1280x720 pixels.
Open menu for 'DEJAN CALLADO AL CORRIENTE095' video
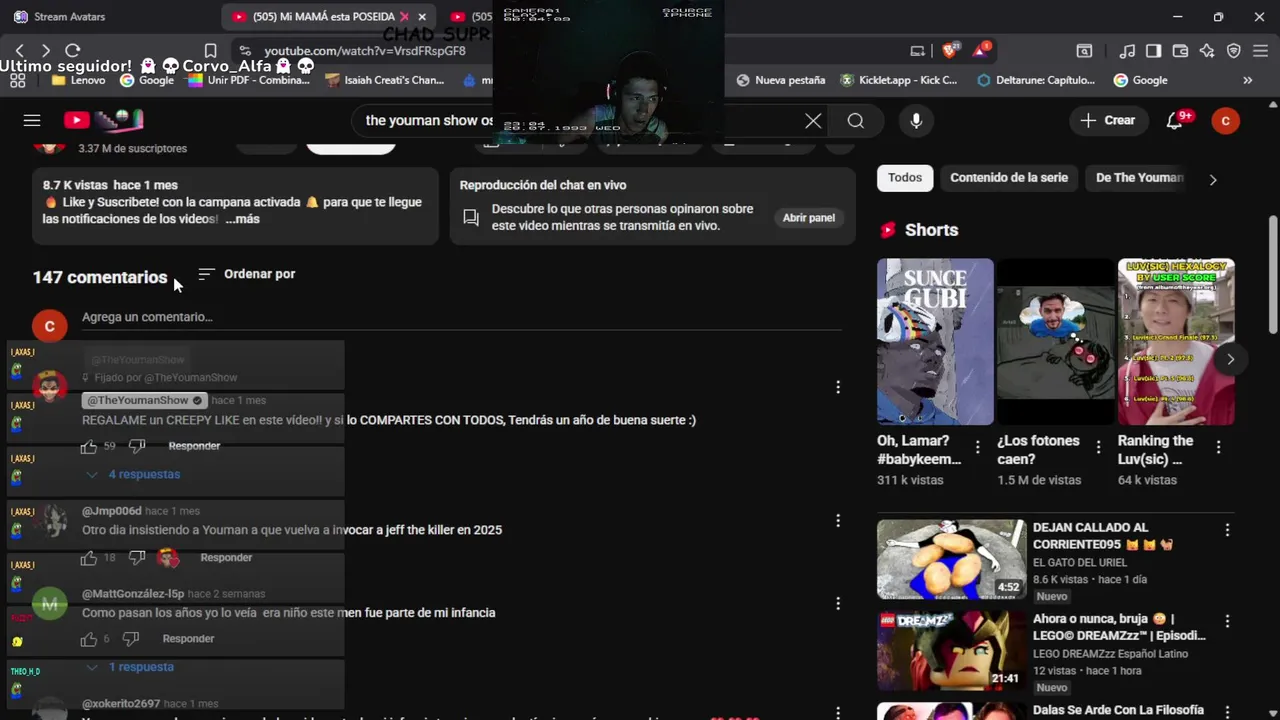click(x=1227, y=530)
